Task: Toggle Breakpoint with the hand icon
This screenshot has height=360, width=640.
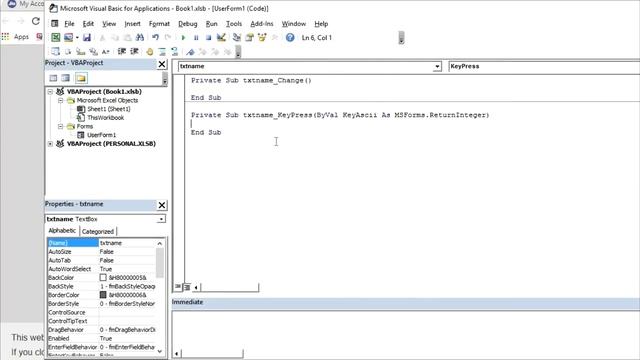Action: pyautogui.click(x=150, y=51)
